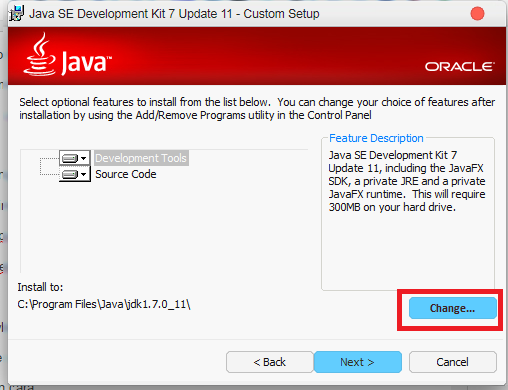Select the Source Code tree item
The height and width of the screenshot is (390, 508).
click(x=126, y=174)
